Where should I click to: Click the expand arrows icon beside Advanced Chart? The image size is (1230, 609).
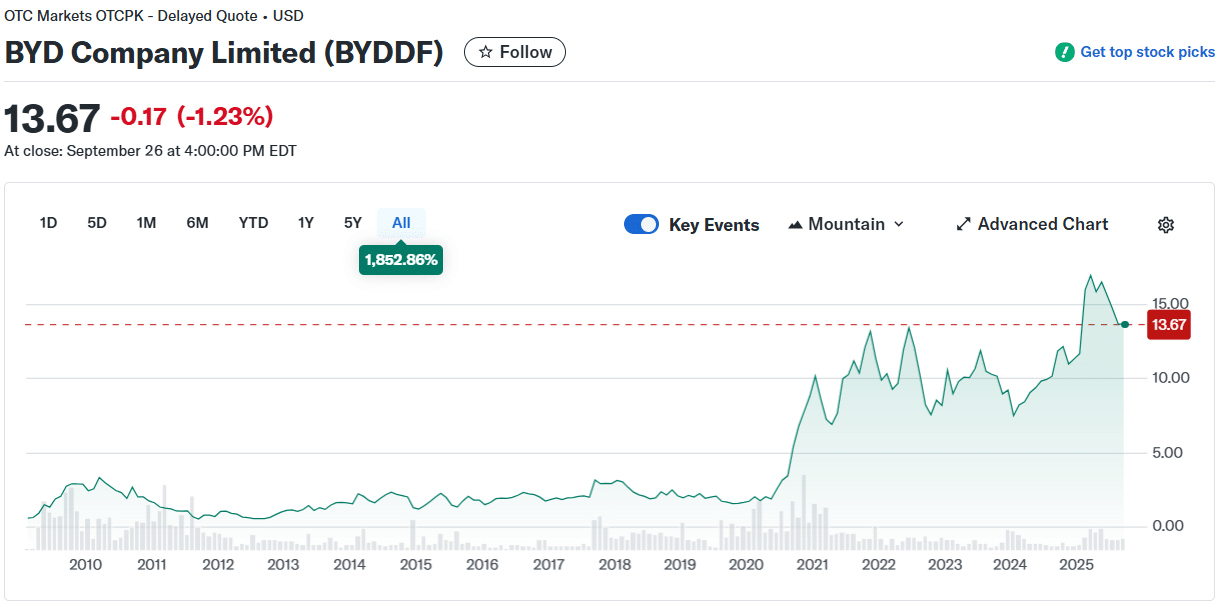pyautogui.click(x=964, y=225)
